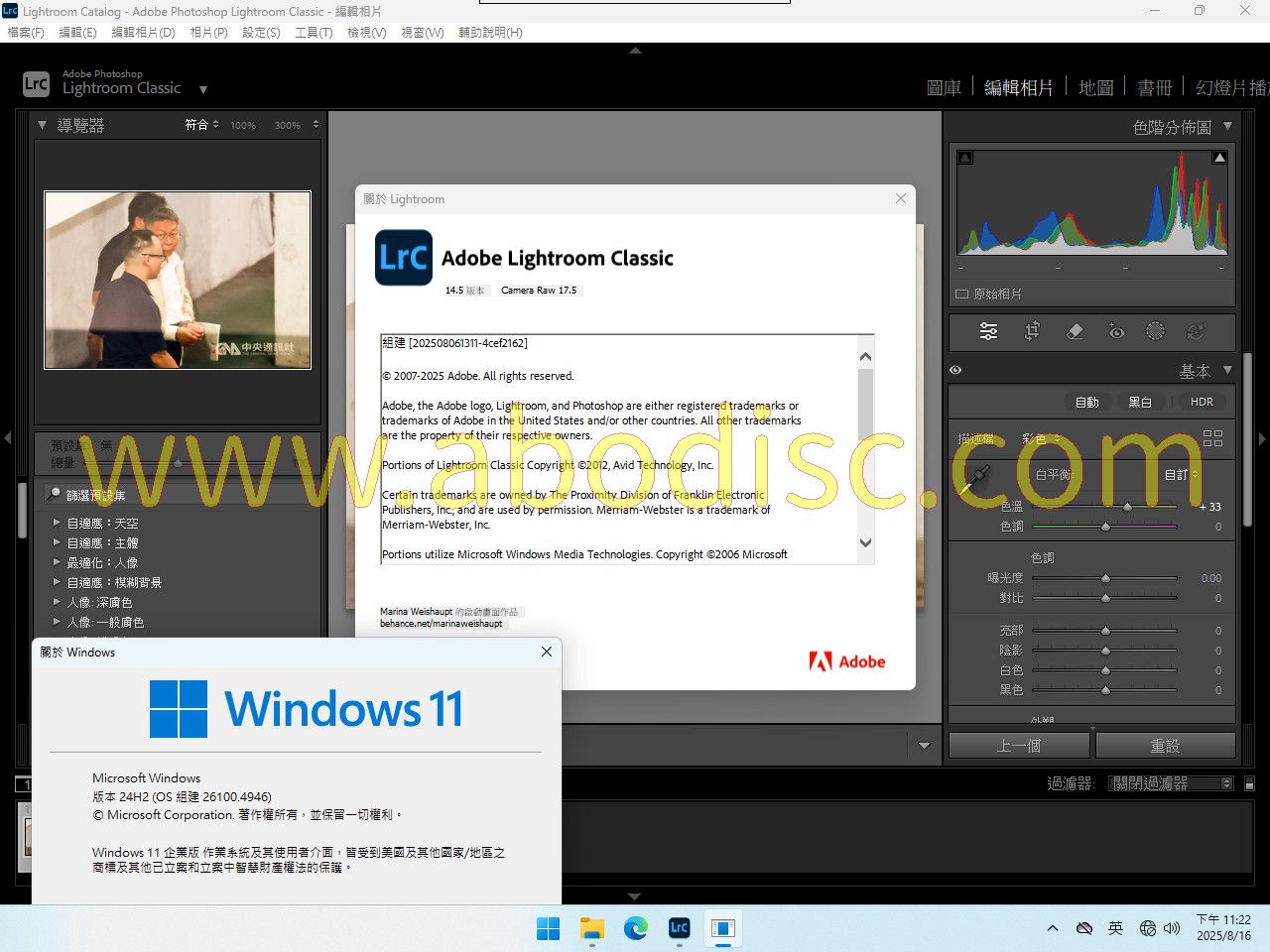Open the 檔案(F) menu
1270x952 pixels.
click(26, 32)
